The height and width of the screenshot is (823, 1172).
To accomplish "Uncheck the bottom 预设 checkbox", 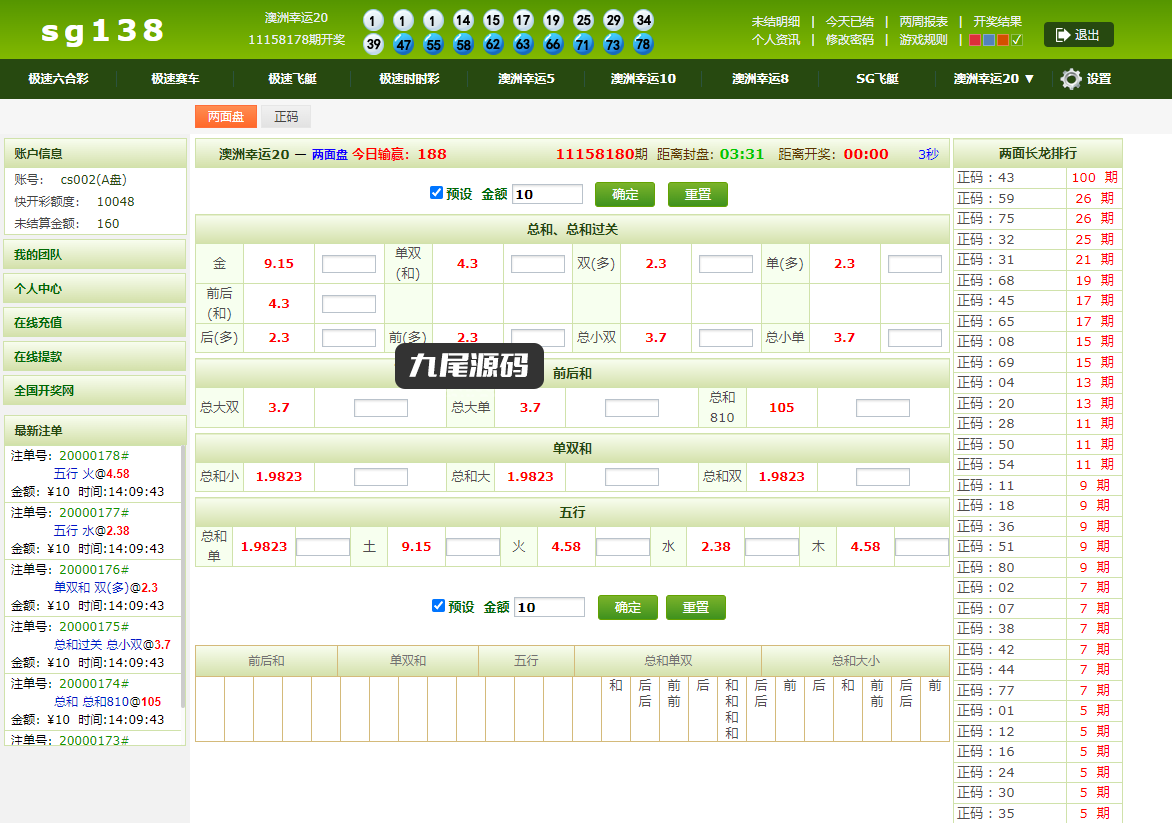I will [x=439, y=605].
